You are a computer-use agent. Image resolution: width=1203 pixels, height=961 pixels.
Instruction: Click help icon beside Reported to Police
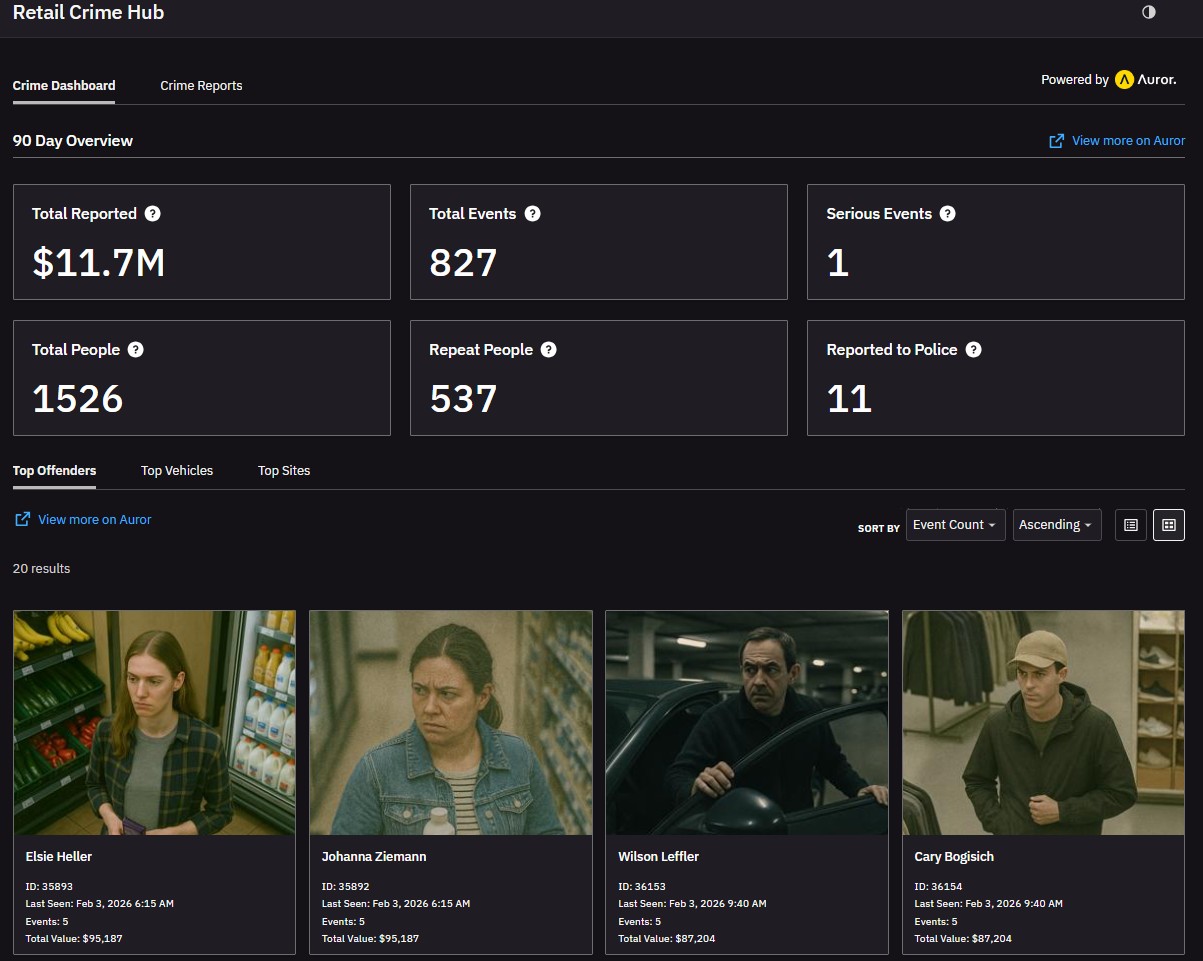point(973,349)
